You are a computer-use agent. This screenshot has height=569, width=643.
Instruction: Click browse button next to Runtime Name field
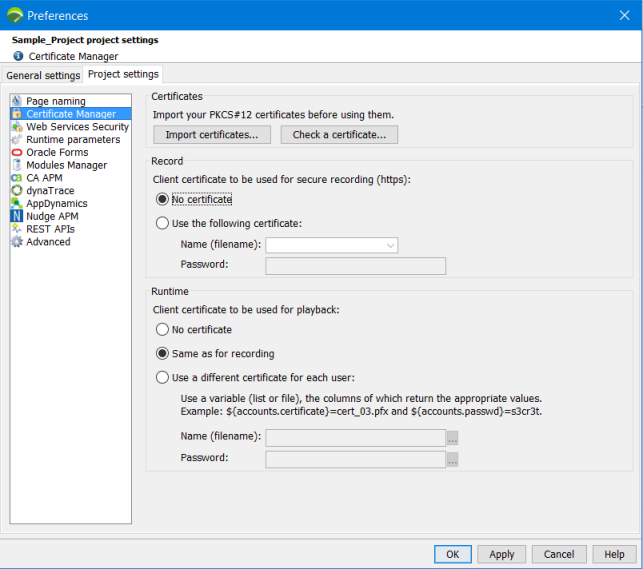click(452, 437)
